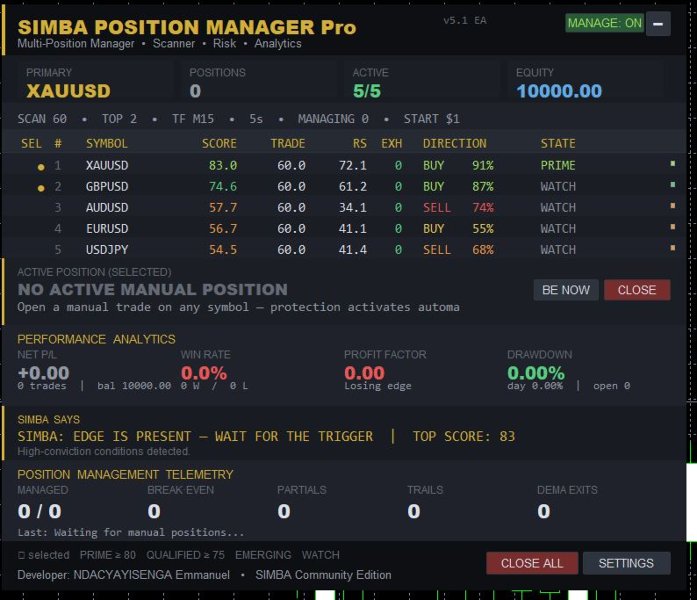Click the SEL column header
697x600 pixels.
32,144
